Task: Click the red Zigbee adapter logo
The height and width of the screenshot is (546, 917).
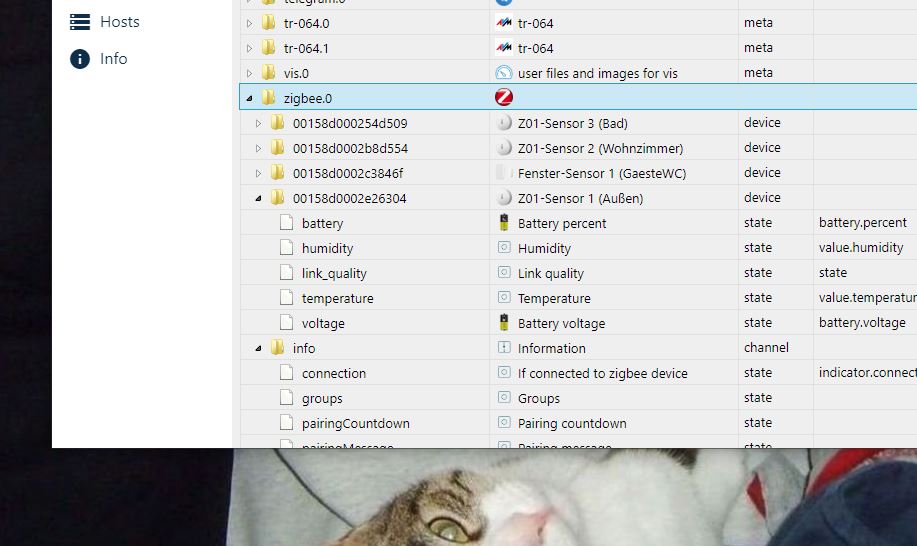Action: point(504,97)
